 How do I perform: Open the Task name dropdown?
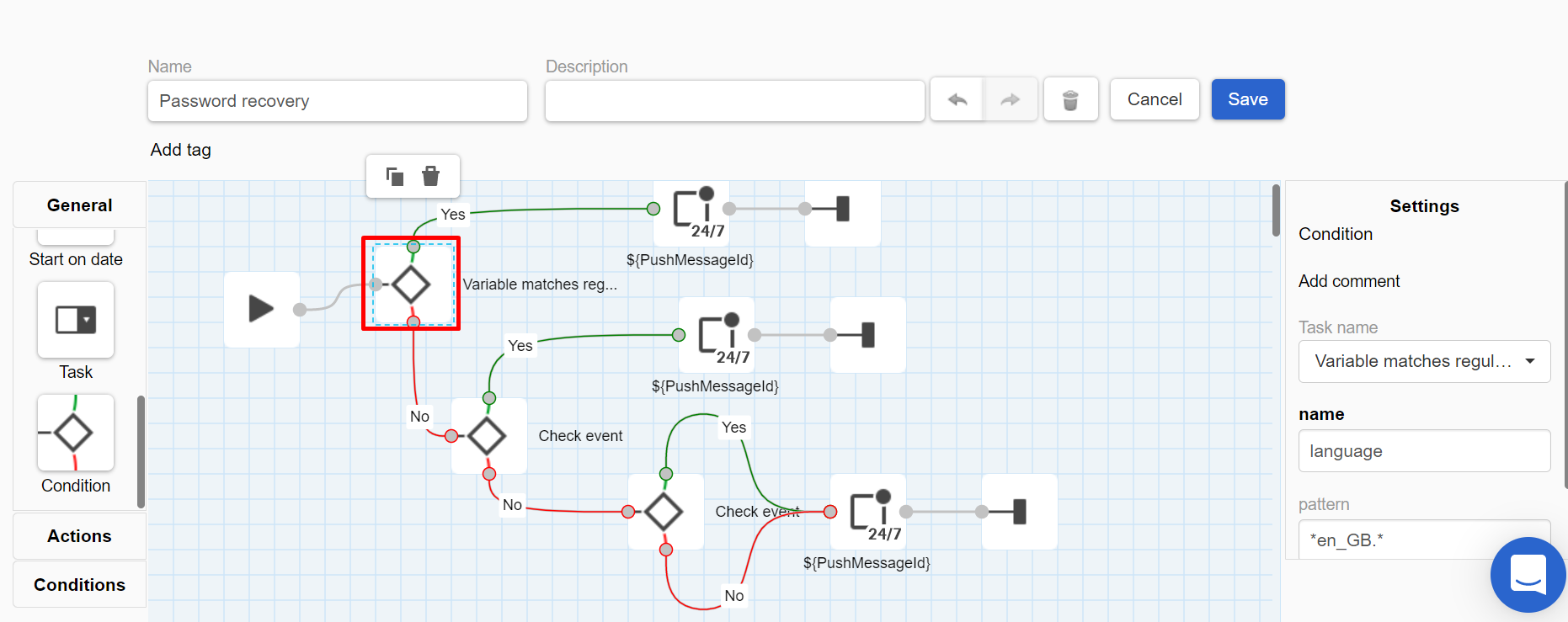click(x=1424, y=361)
